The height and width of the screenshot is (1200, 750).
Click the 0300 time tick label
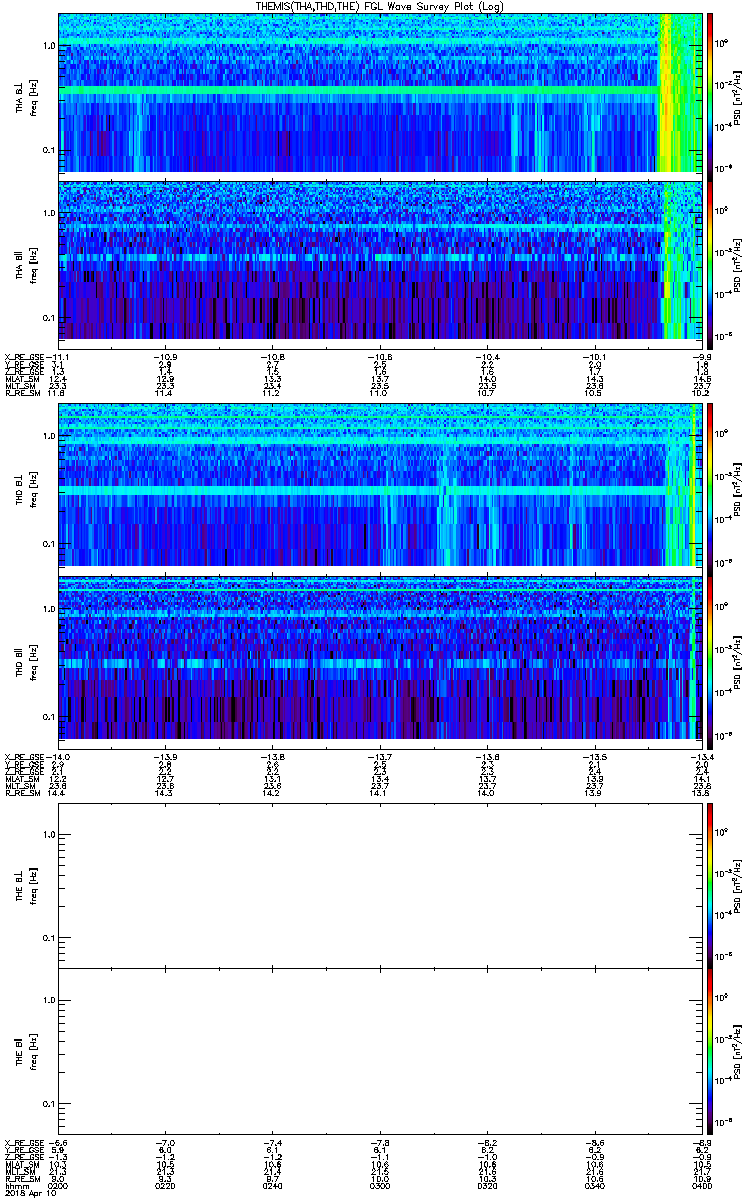pos(380,1185)
